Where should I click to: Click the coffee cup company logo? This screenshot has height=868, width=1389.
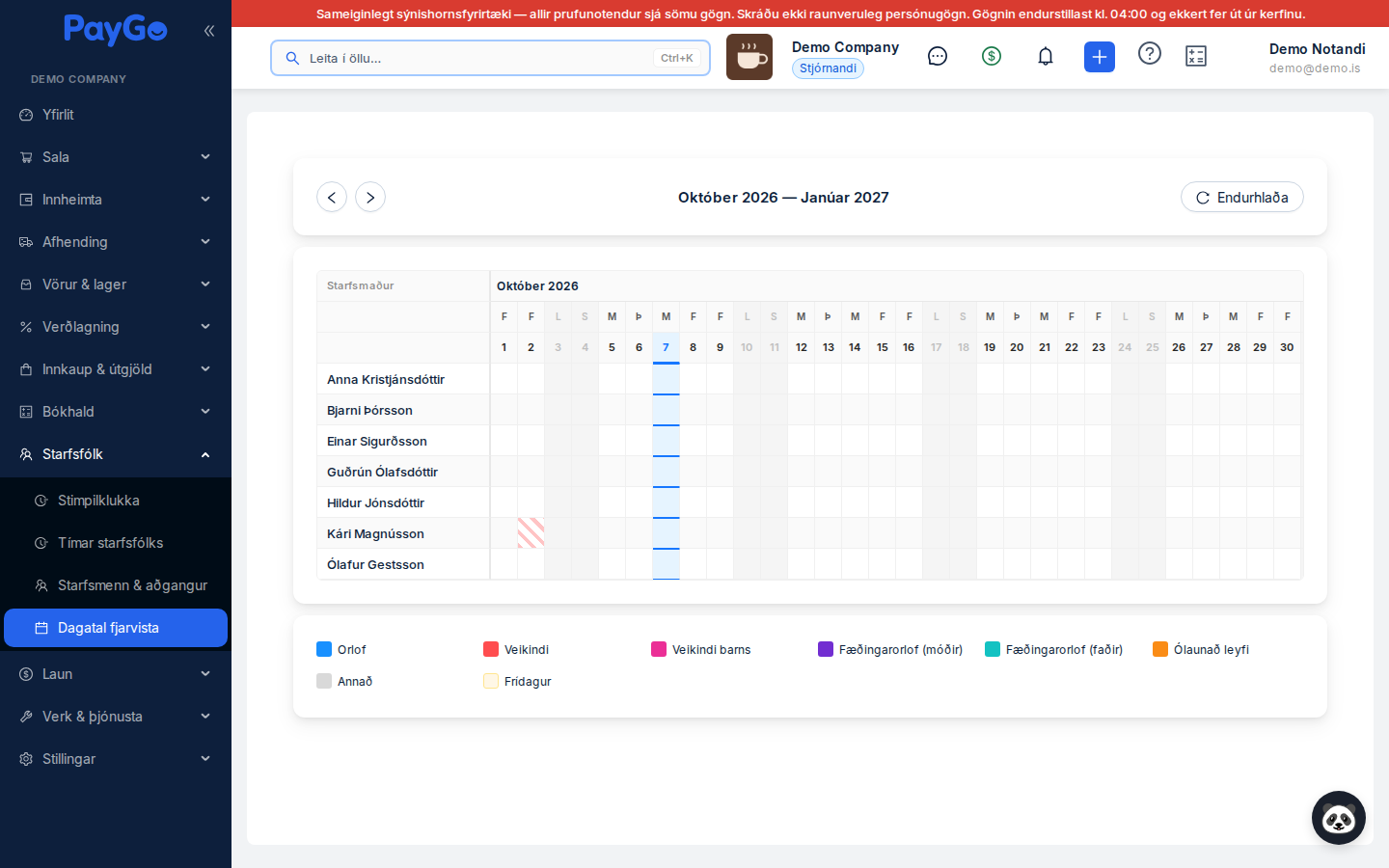click(749, 57)
